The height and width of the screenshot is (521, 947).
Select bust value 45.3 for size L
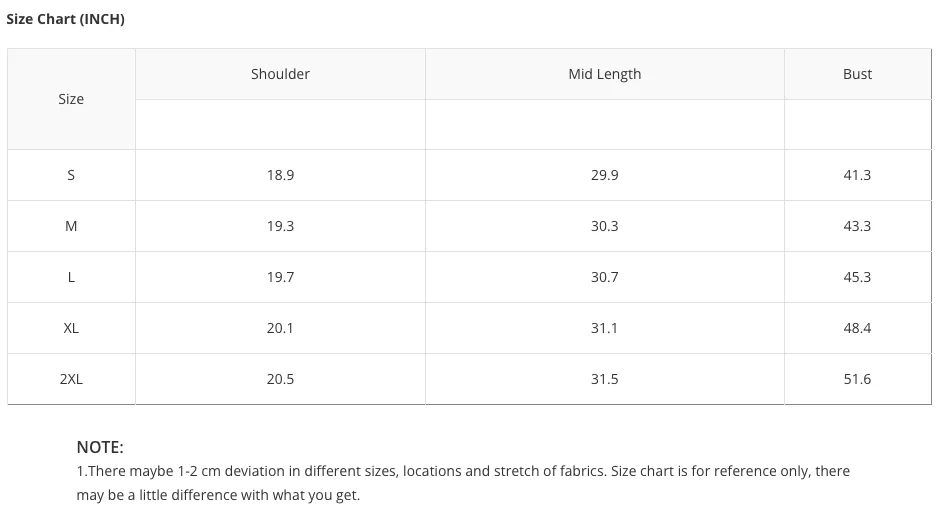coord(858,277)
